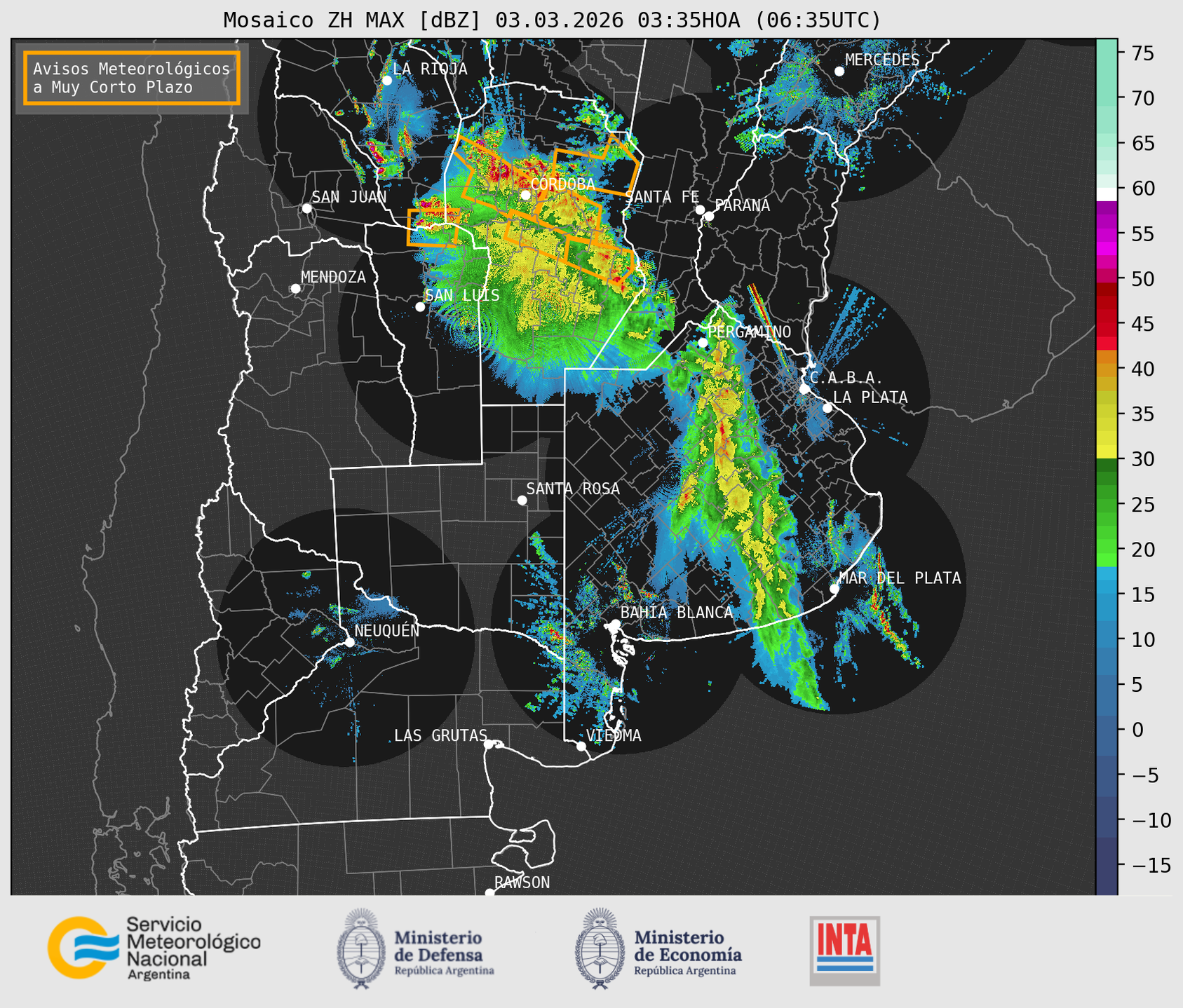Screen dimensions: 1183x1008
Task: Click the Avisos Meteorológicos a Muy Corto Plazo legend
Action: tap(132, 78)
